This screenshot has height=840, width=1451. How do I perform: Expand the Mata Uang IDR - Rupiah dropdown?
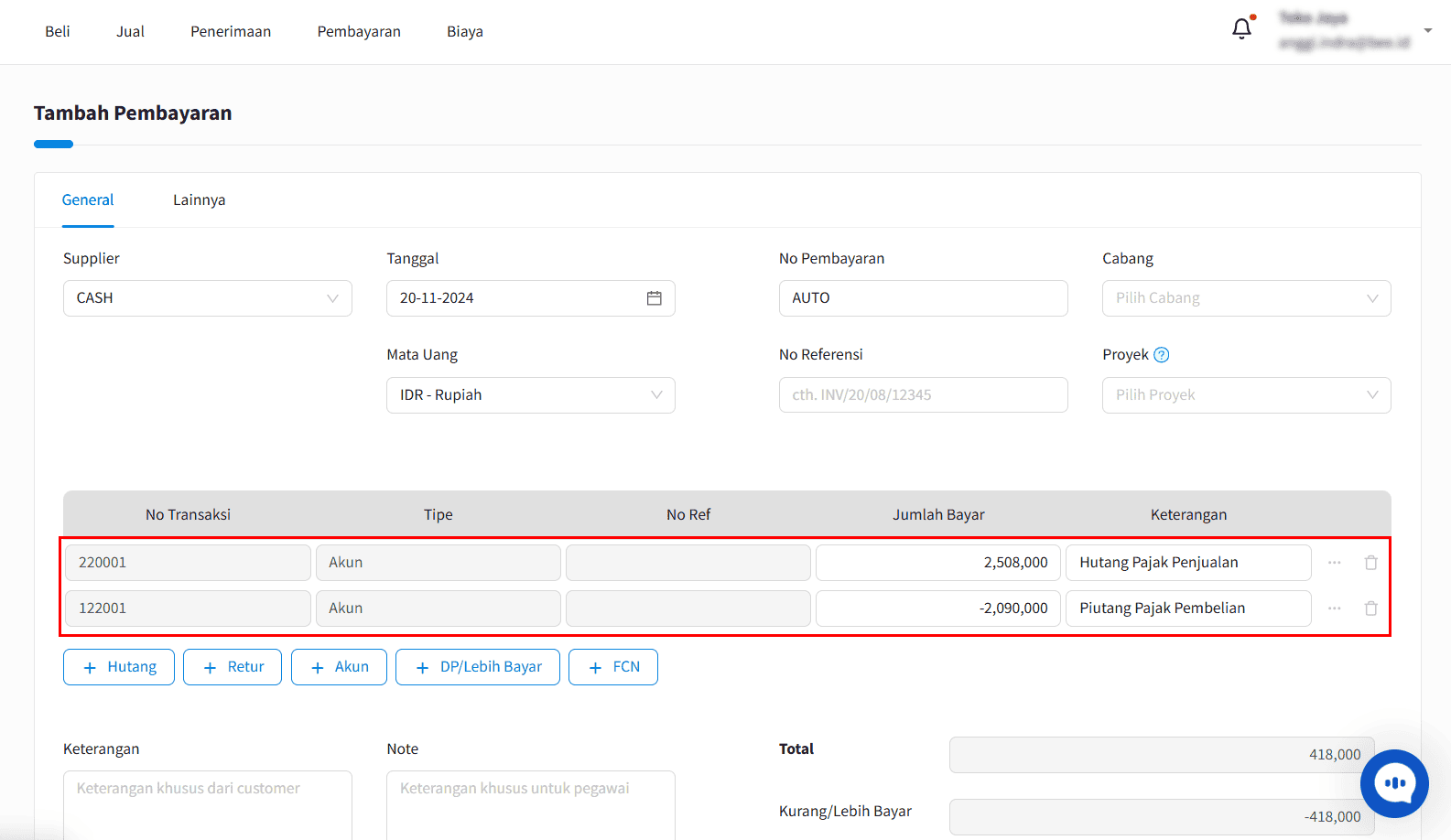(531, 395)
